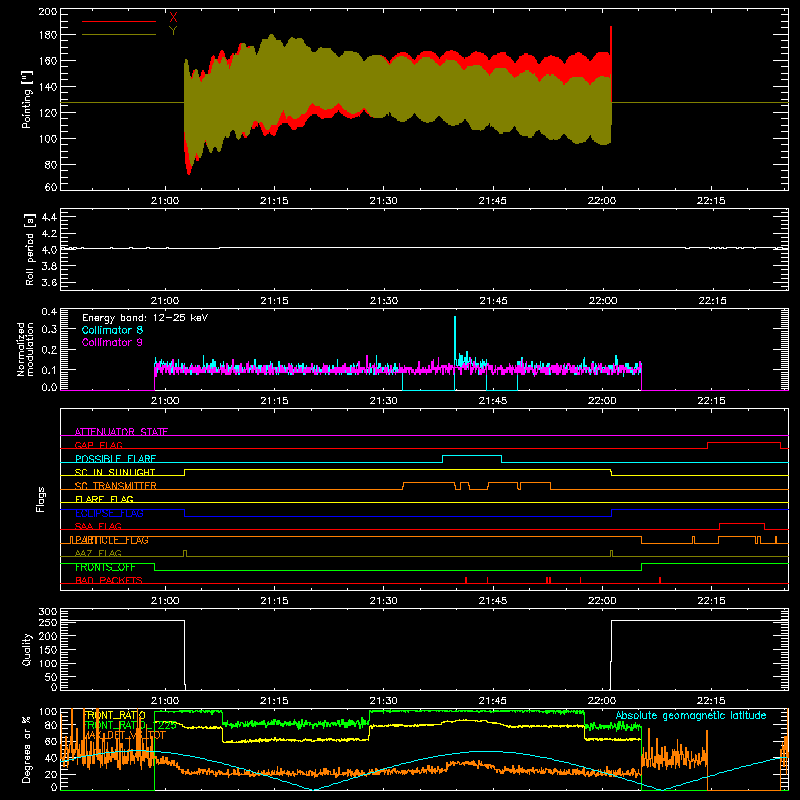Click the 22:15 tick under Quality plot
Image resolution: width=800 pixels, height=800 pixels.
(x=711, y=701)
